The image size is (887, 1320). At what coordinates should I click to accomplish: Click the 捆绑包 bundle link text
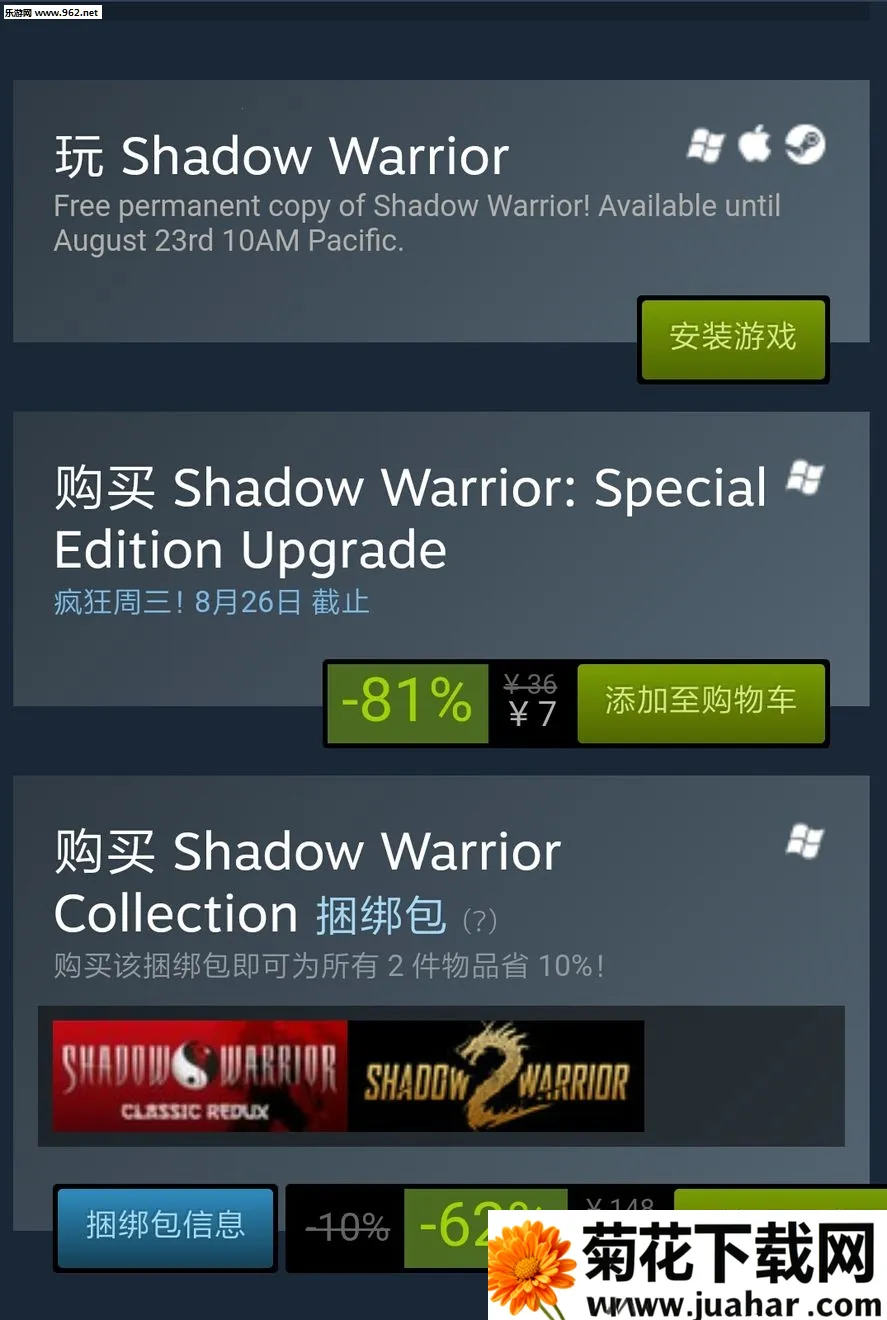pyautogui.click(x=381, y=916)
